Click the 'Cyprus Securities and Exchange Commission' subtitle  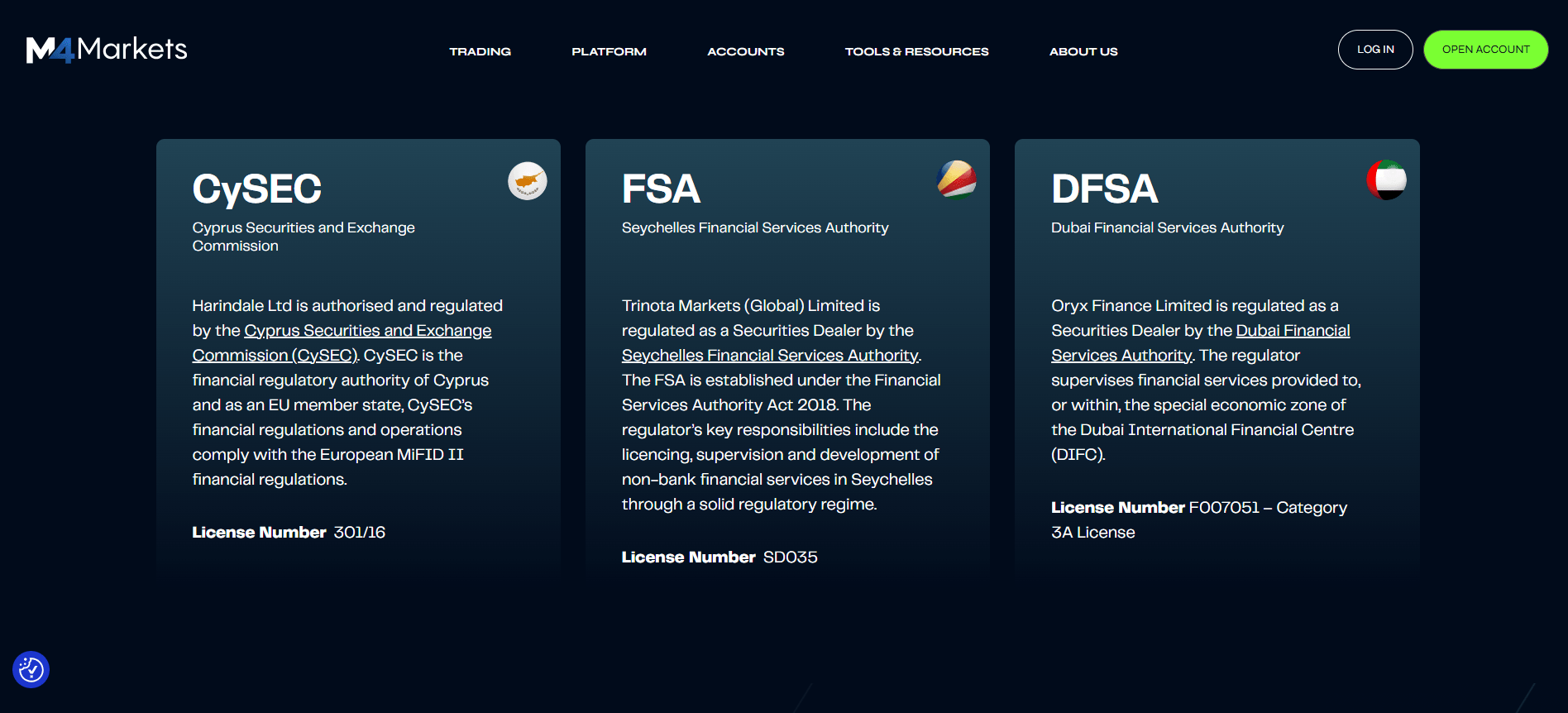[x=304, y=237]
